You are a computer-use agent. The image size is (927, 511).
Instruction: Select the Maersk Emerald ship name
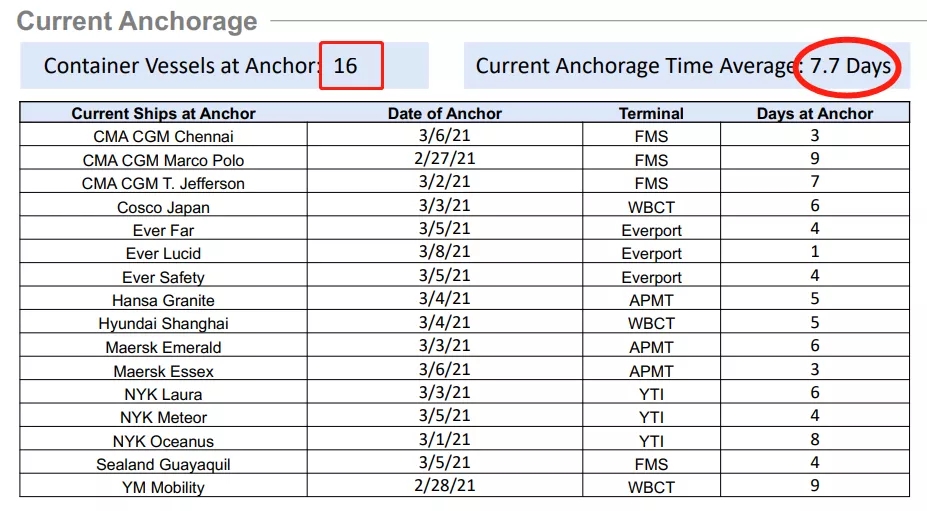coord(163,347)
